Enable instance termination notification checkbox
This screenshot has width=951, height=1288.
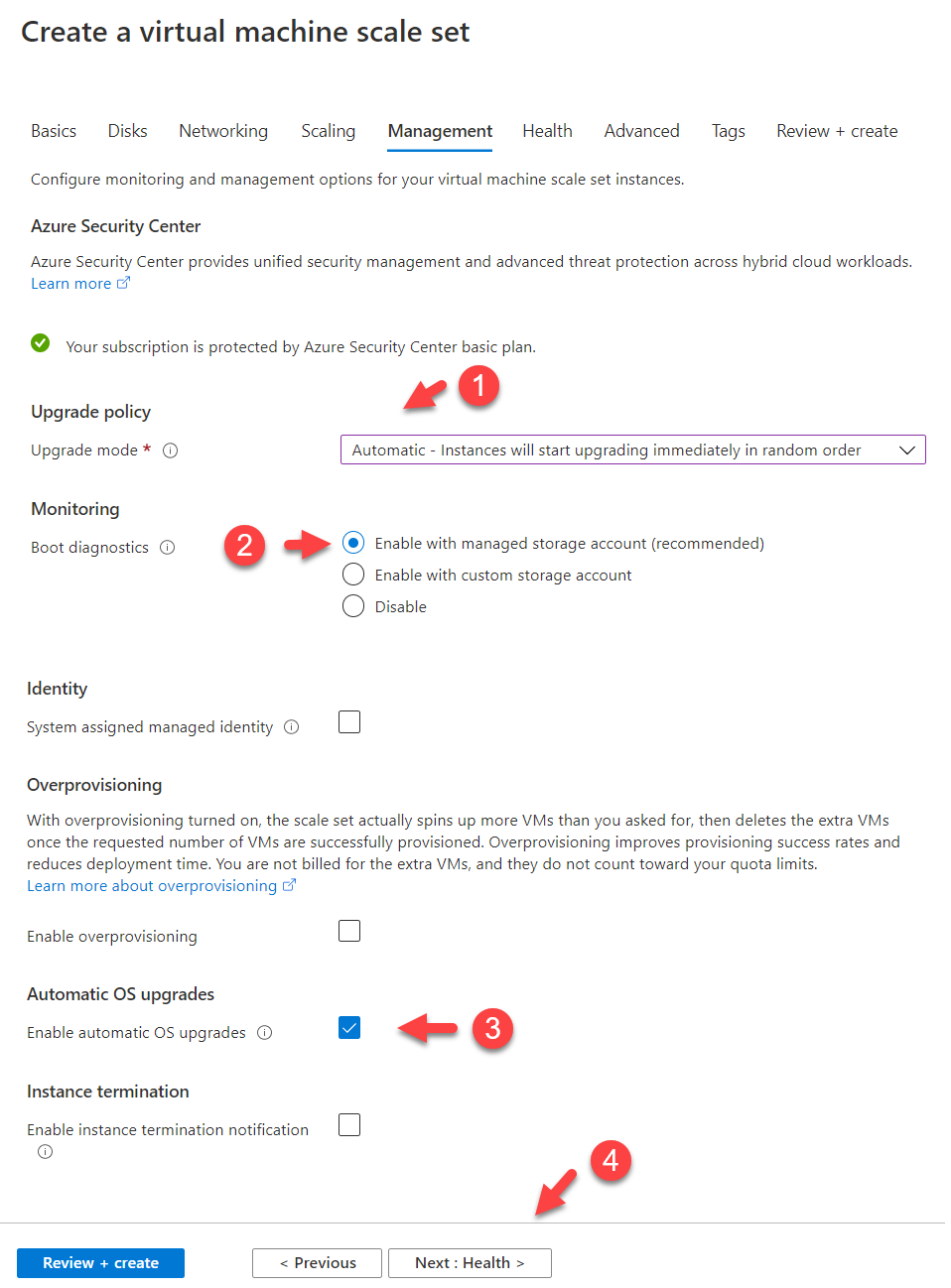349,1125
